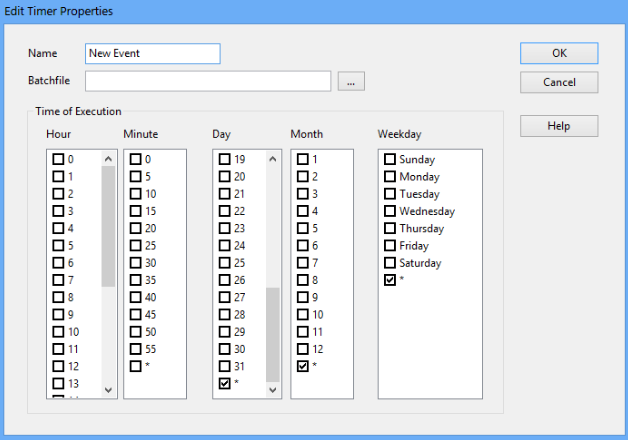628x440 pixels.
Task: Click the Day list scroll up arrow
Action: click(273, 159)
